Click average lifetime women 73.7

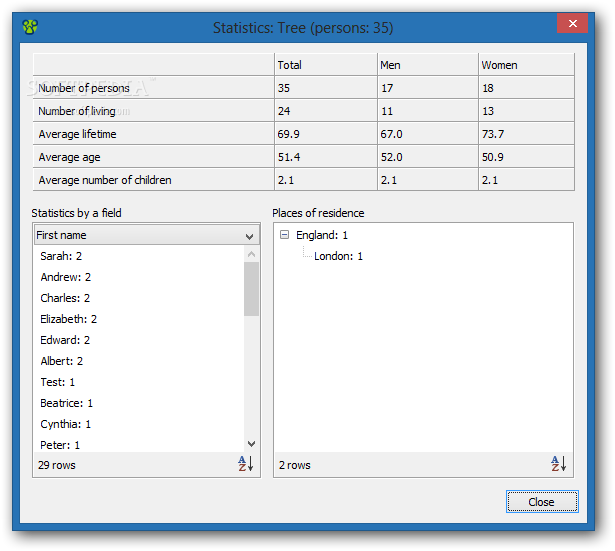526,134
